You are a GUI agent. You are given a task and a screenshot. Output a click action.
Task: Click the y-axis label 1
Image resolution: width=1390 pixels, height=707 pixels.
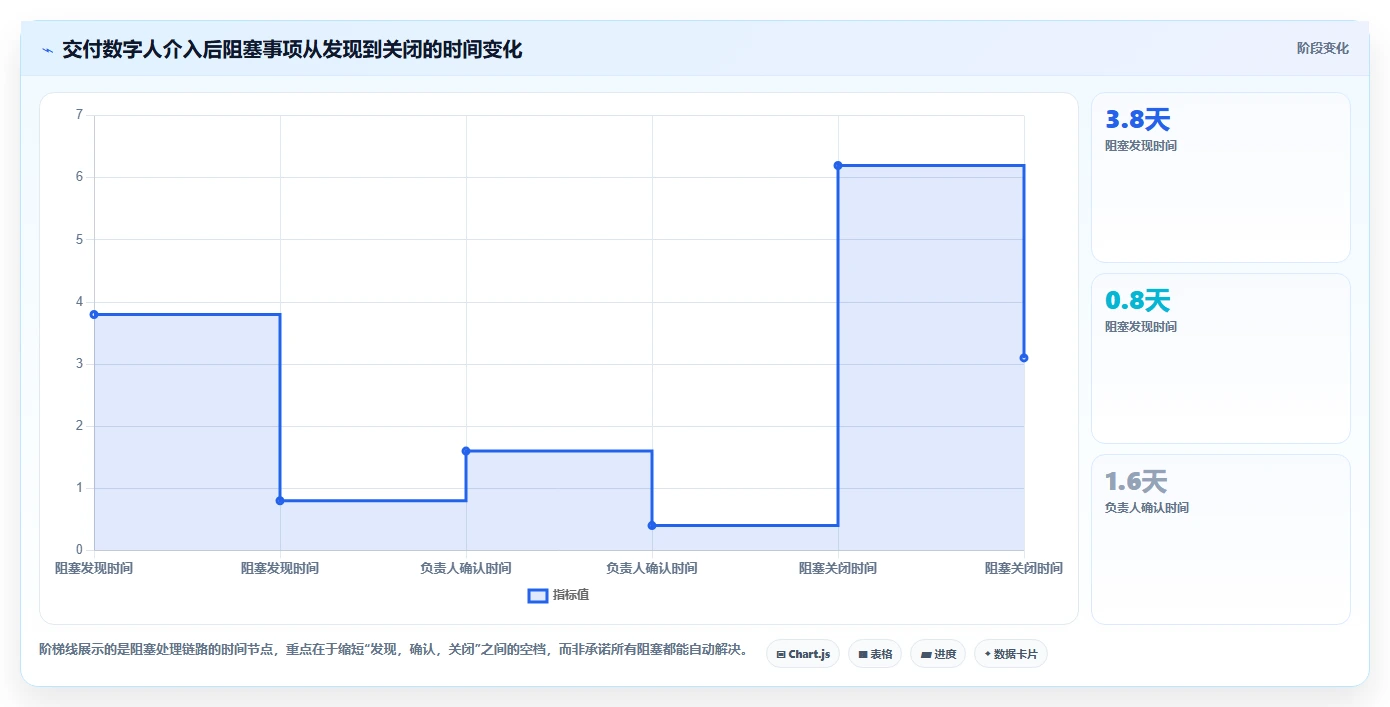(x=79, y=488)
